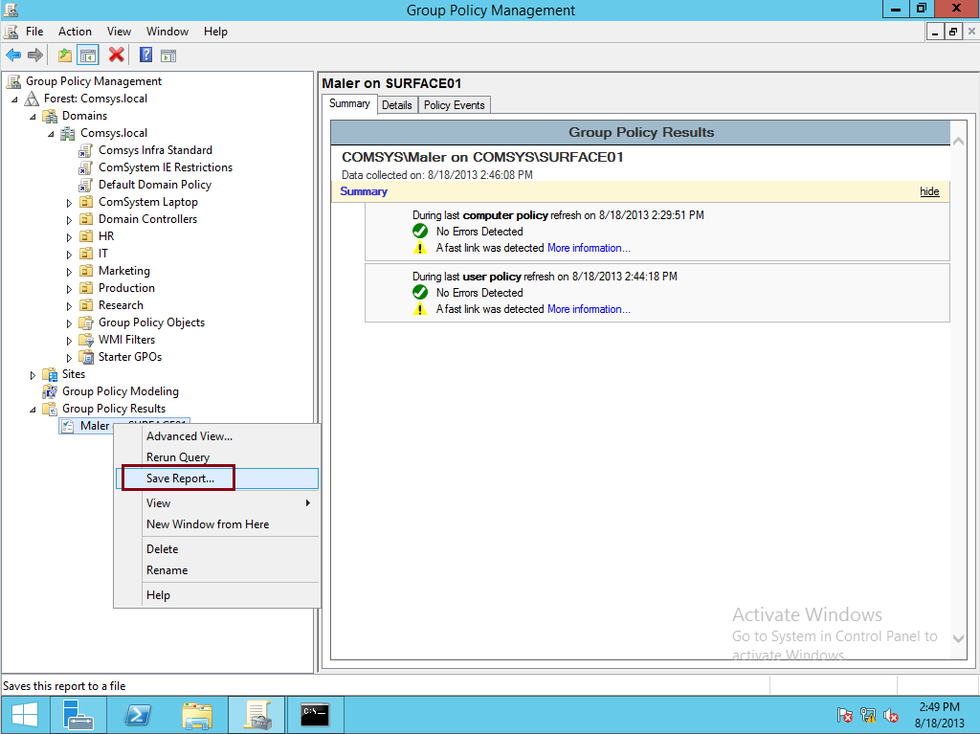The height and width of the screenshot is (734, 980).
Task: Click Help in the context menu
Action: point(217,595)
